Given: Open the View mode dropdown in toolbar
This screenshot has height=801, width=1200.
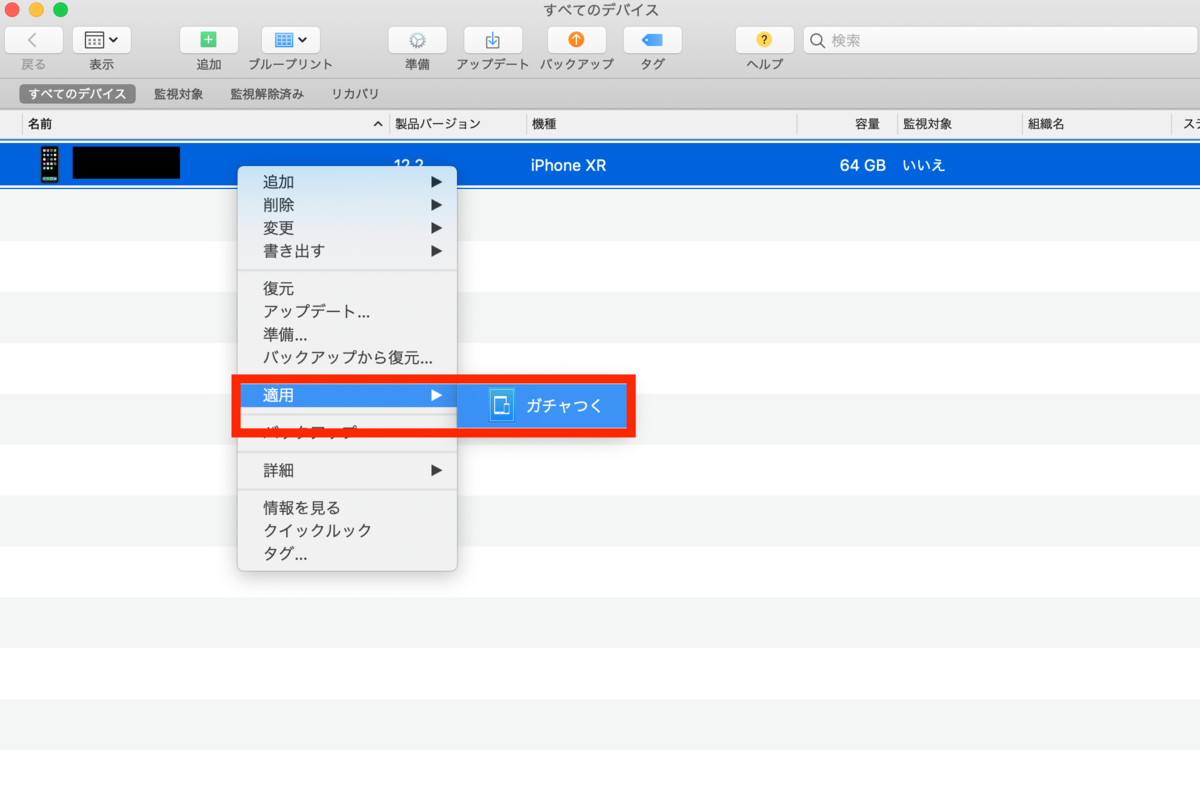Looking at the screenshot, I should 102,40.
